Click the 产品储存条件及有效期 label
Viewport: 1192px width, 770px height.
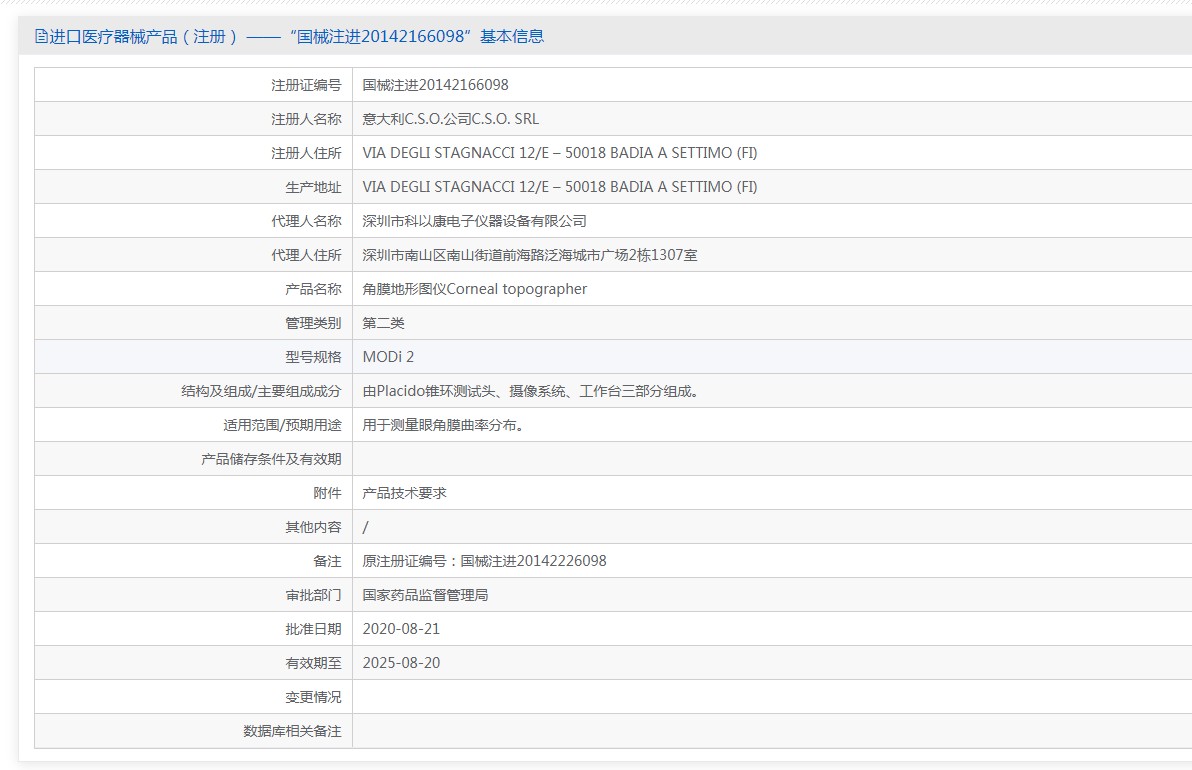[x=271, y=459]
